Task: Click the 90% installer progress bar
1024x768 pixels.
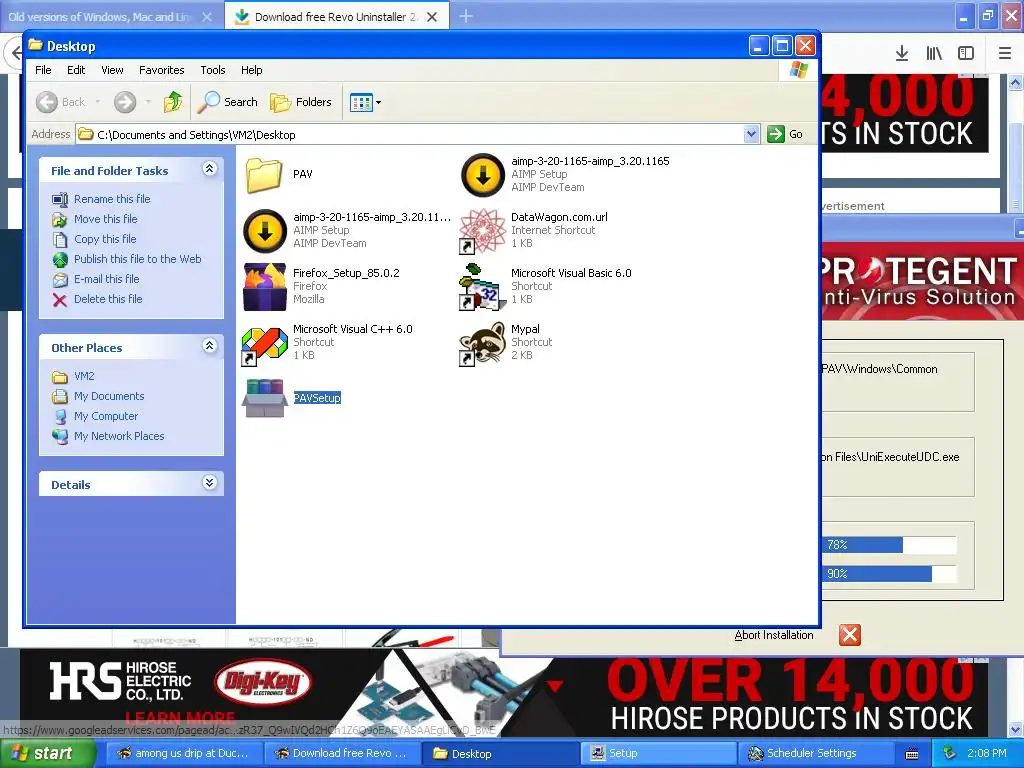Action: [x=889, y=574]
